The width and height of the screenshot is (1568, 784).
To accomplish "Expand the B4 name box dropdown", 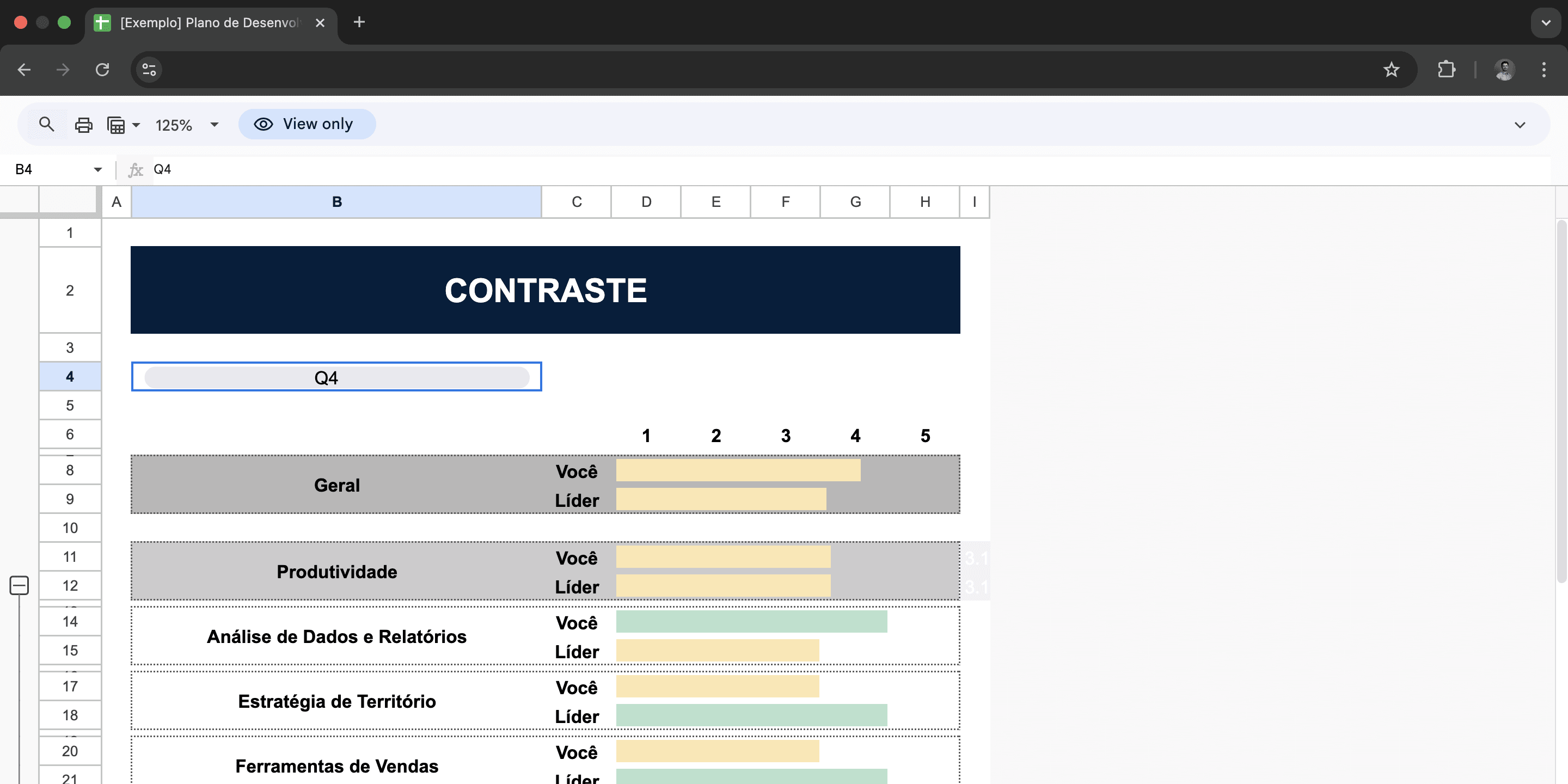I will point(97,169).
